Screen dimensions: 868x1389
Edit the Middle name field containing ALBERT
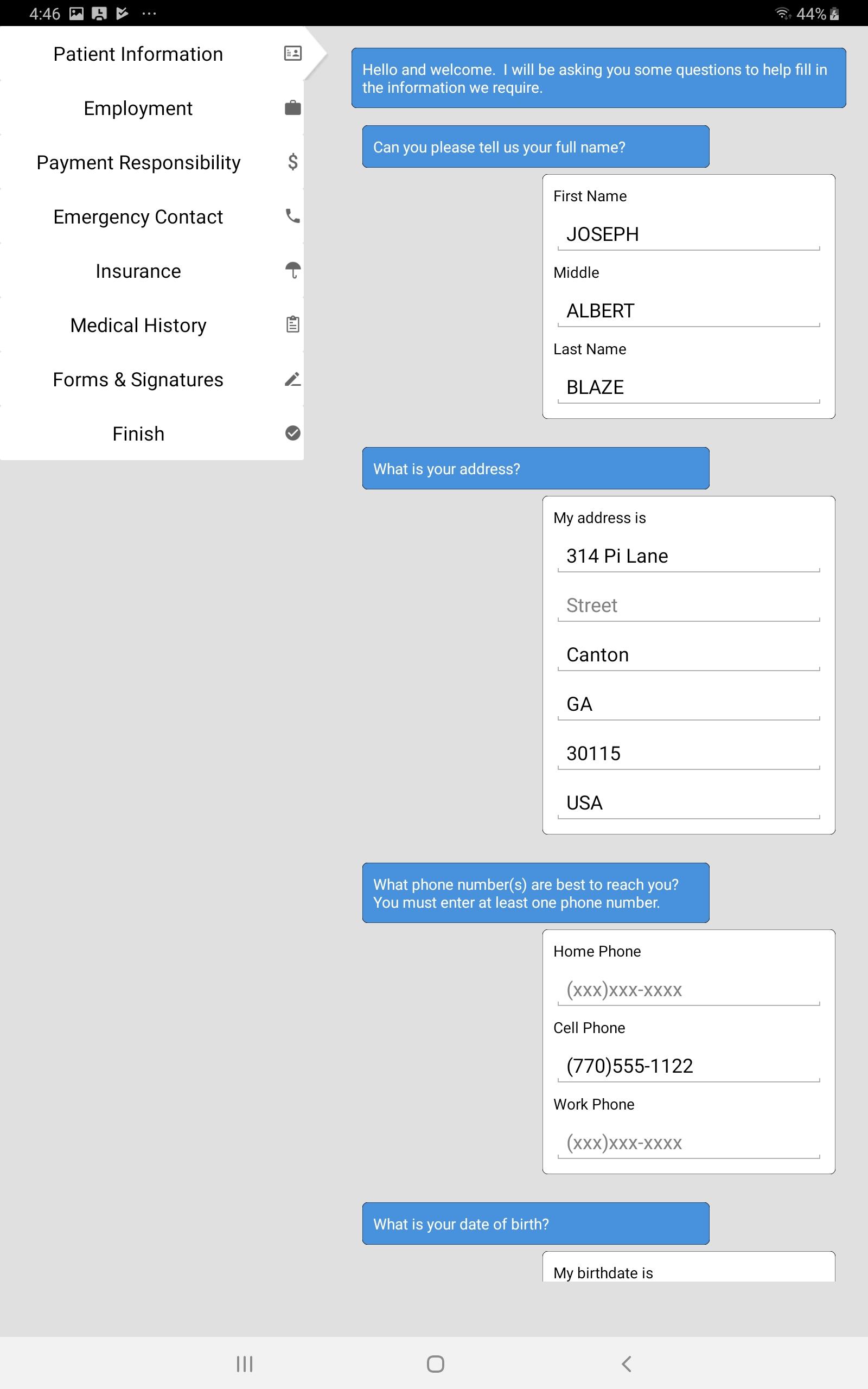pyautogui.click(x=688, y=310)
